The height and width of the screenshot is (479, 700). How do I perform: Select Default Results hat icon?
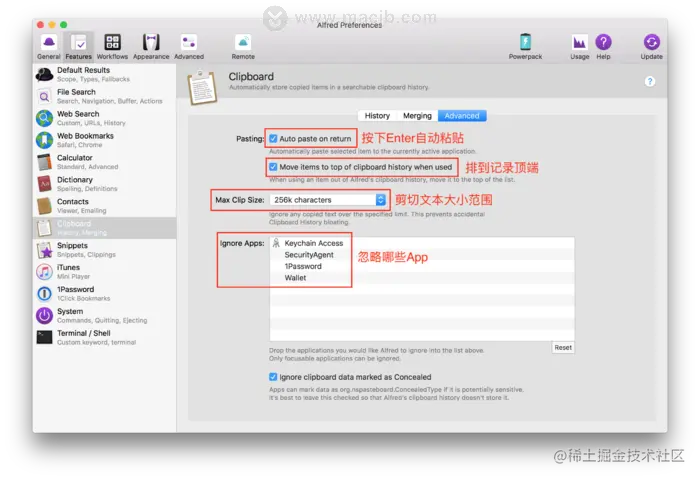click(x=44, y=74)
